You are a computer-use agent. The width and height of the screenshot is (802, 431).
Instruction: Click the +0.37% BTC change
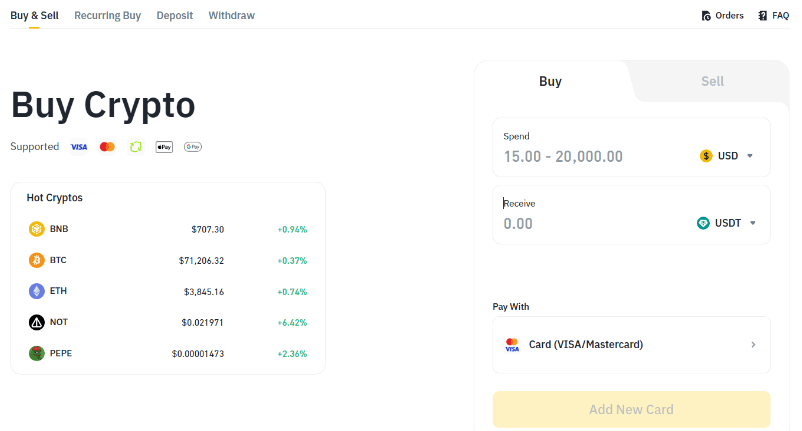point(292,261)
